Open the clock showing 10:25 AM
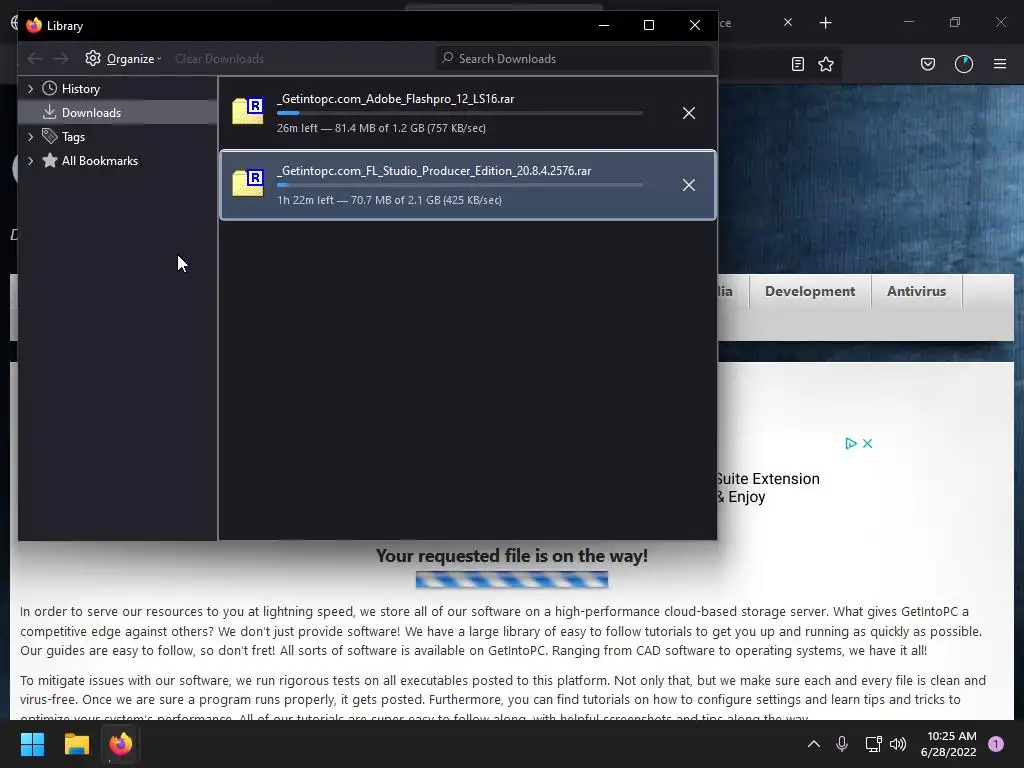The image size is (1024, 768). point(948,744)
